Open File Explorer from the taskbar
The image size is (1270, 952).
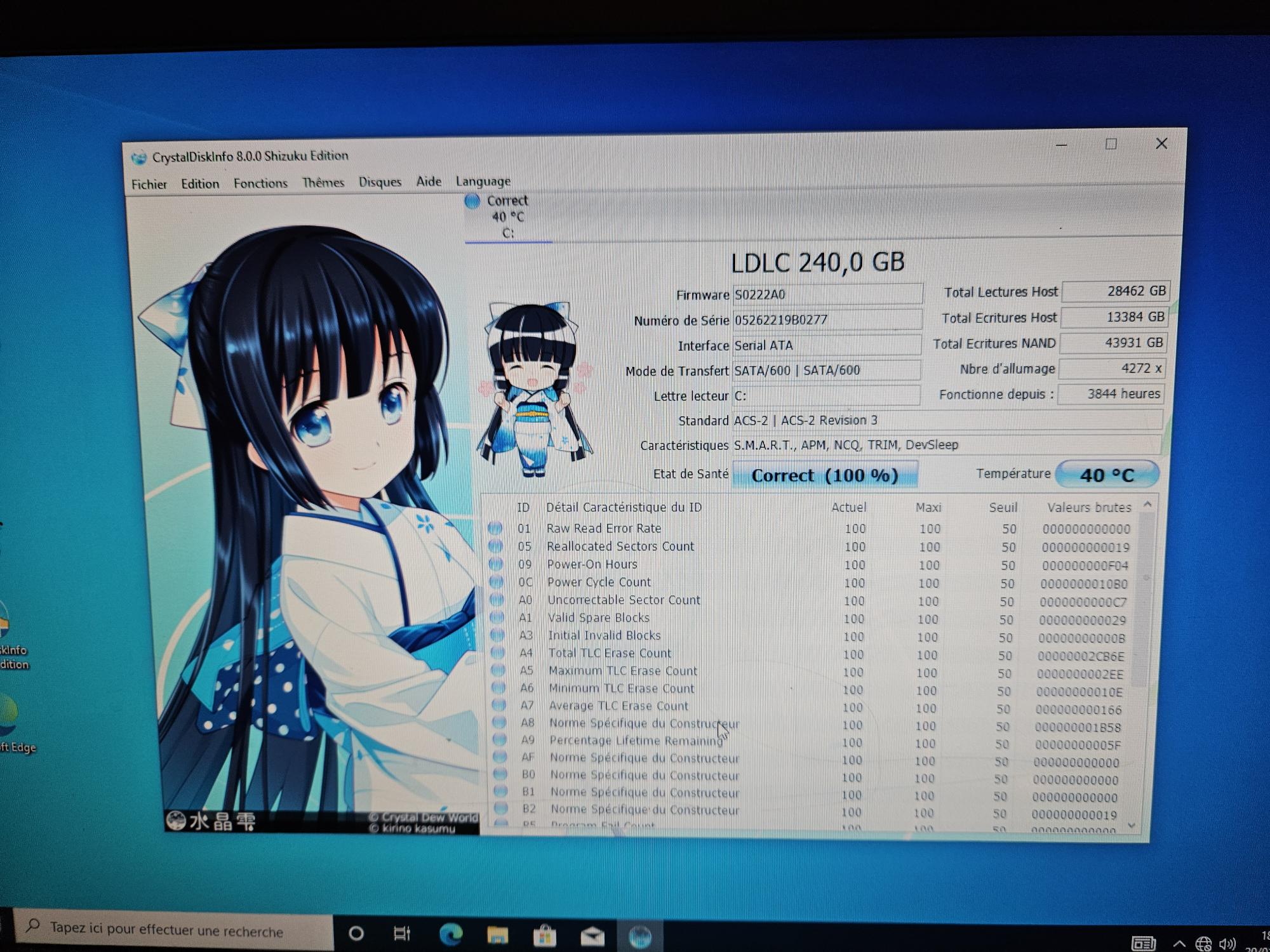point(498,935)
